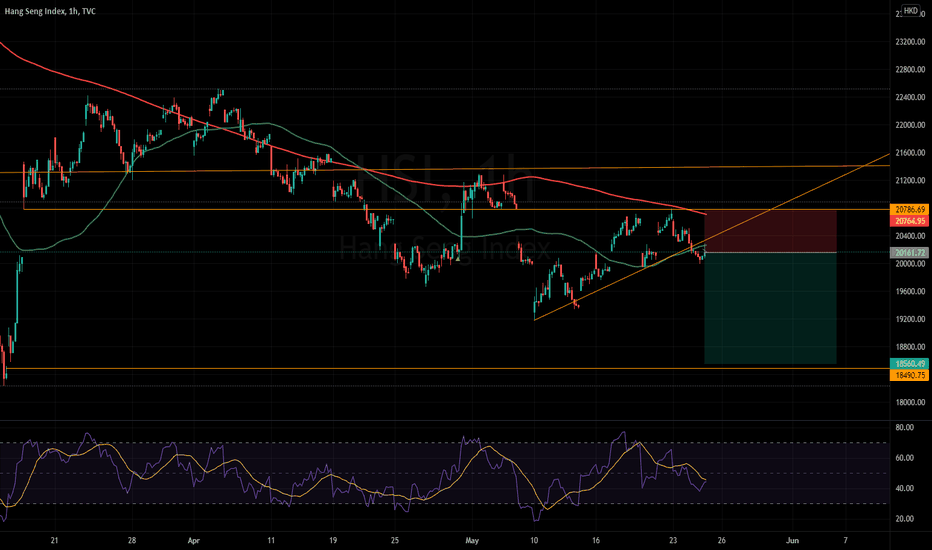Click the 20000.00 price axis label

[910, 263]
